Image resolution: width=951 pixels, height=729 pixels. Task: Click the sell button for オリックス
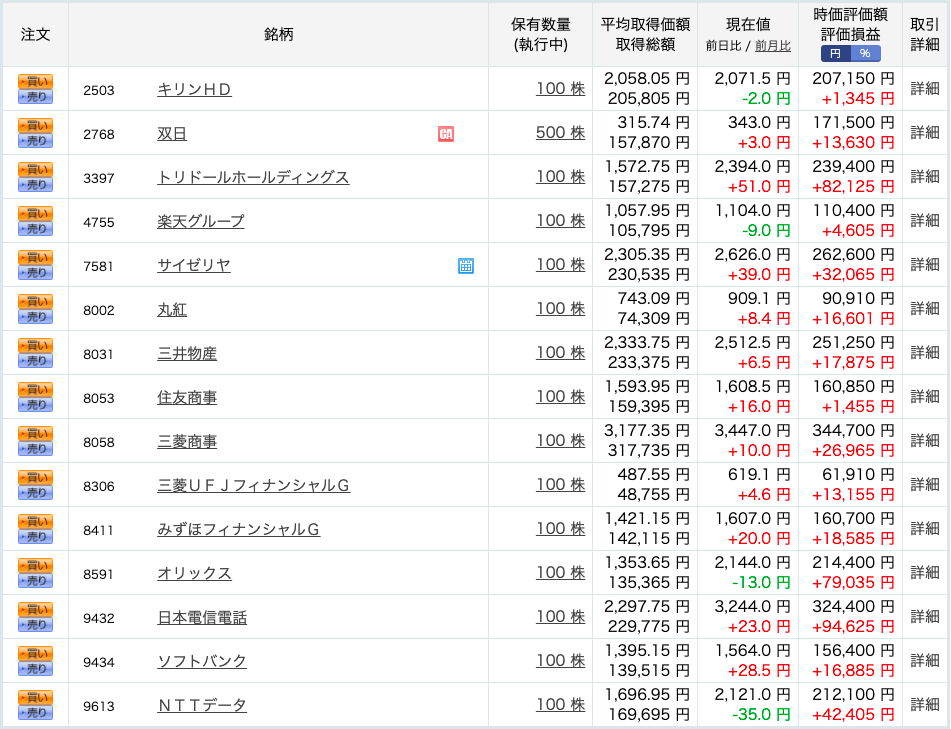point(35,581)
